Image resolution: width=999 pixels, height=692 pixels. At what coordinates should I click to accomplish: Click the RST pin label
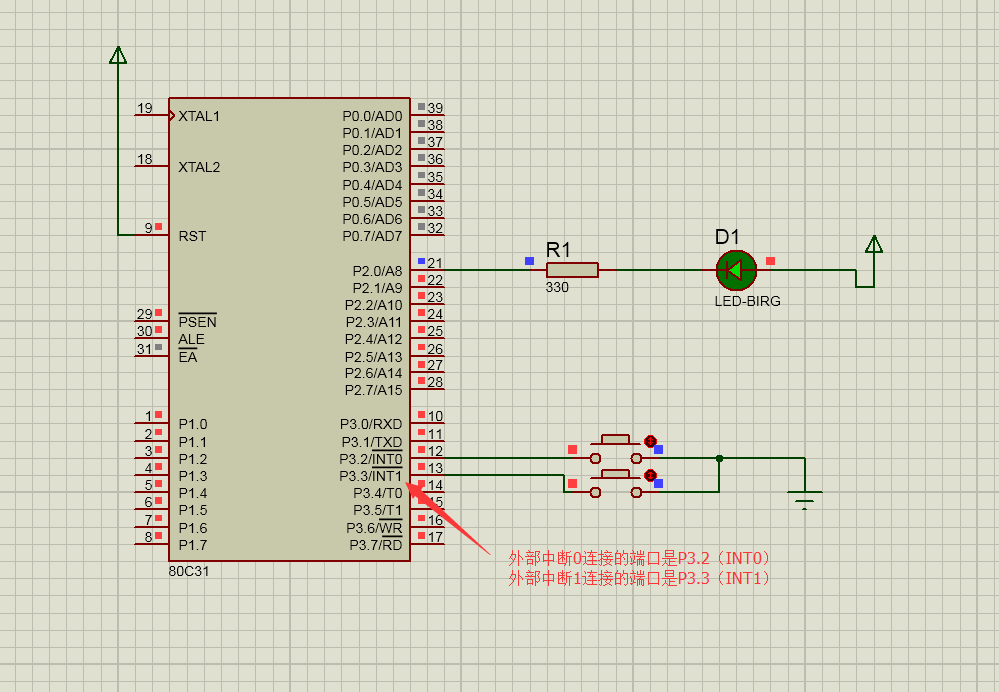(192, 236)
